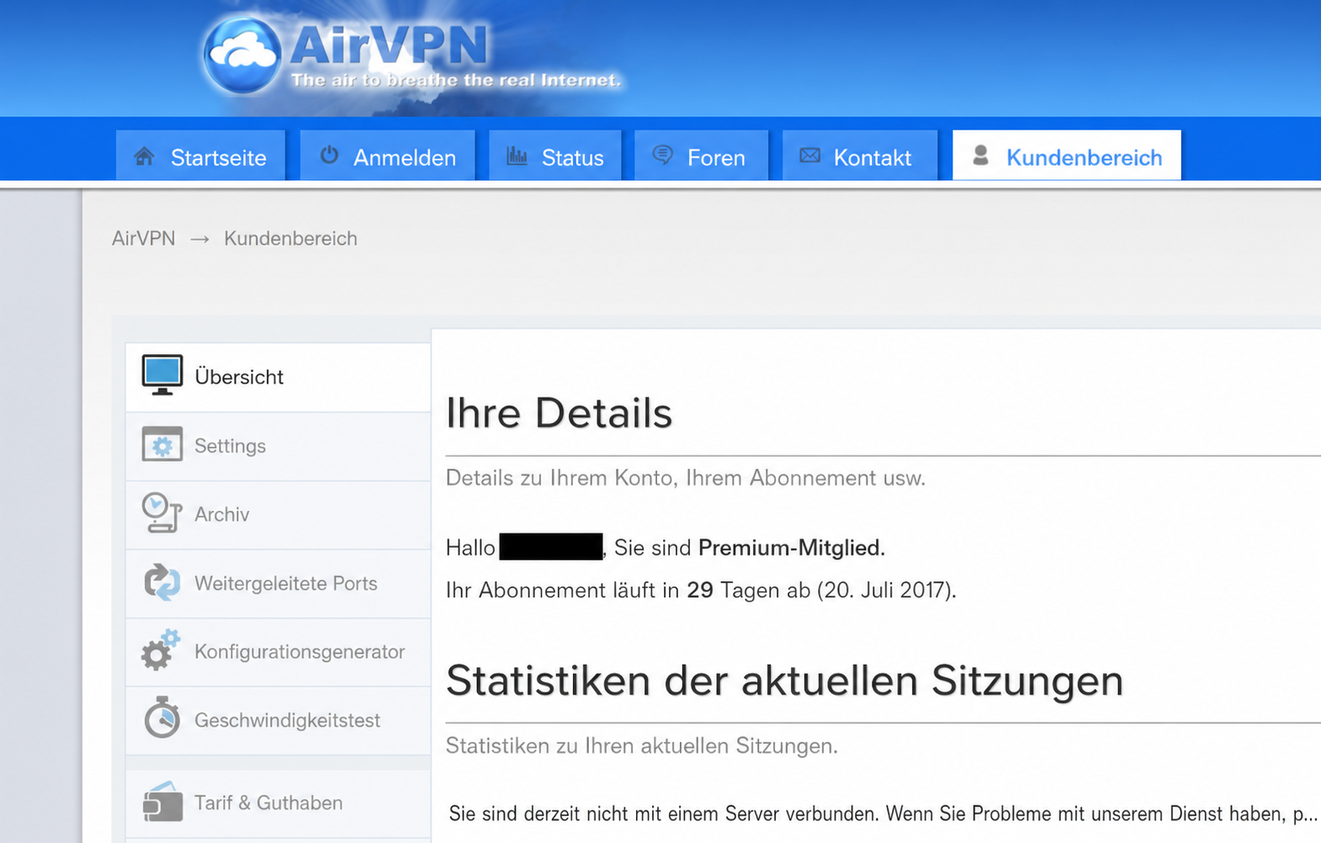Click the gears icon beside Konfigurationsgenerator
The image size is (1321, 843).
point(160,650)
